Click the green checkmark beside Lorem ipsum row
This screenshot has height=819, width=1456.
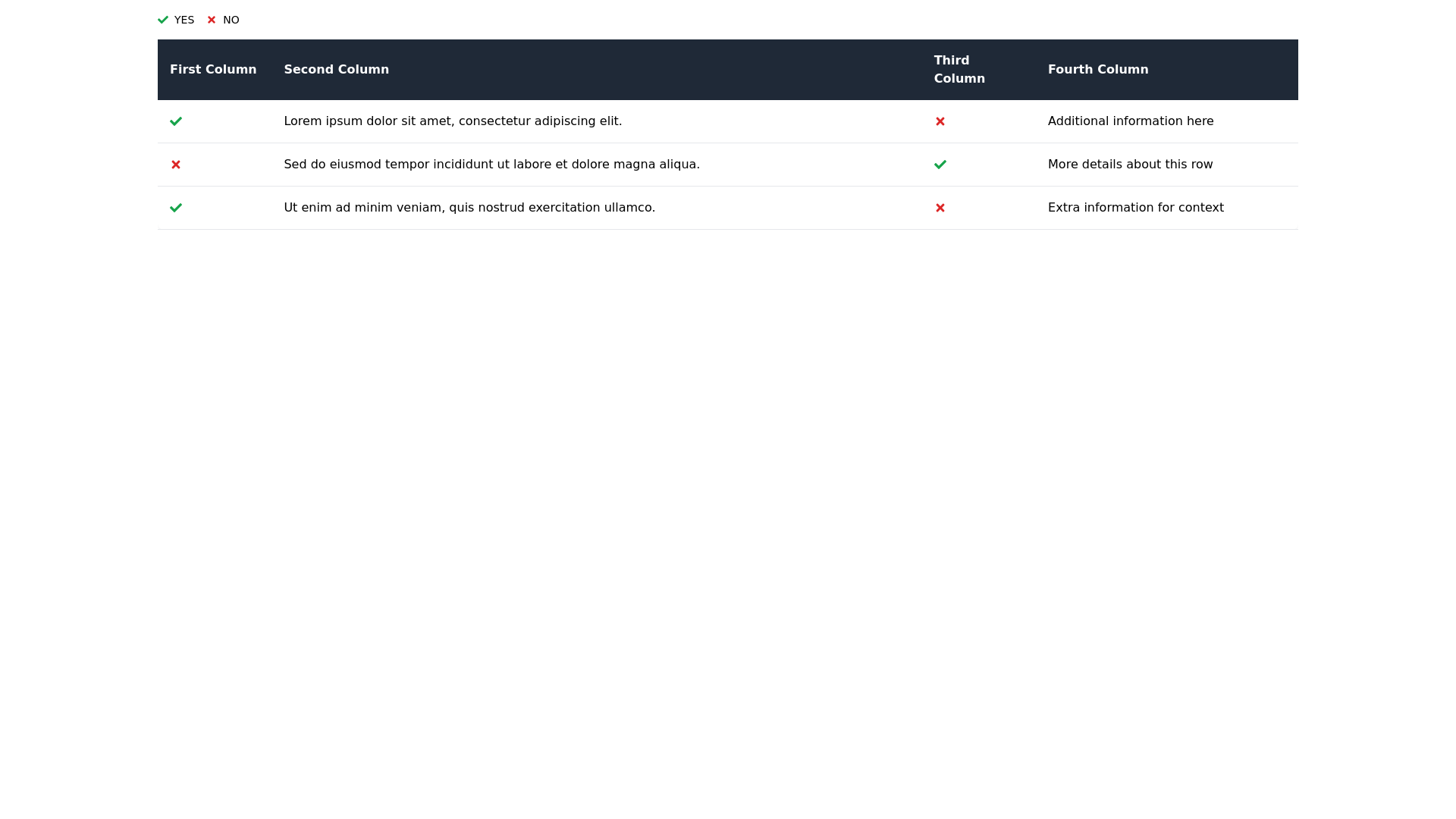pos(176,121)
